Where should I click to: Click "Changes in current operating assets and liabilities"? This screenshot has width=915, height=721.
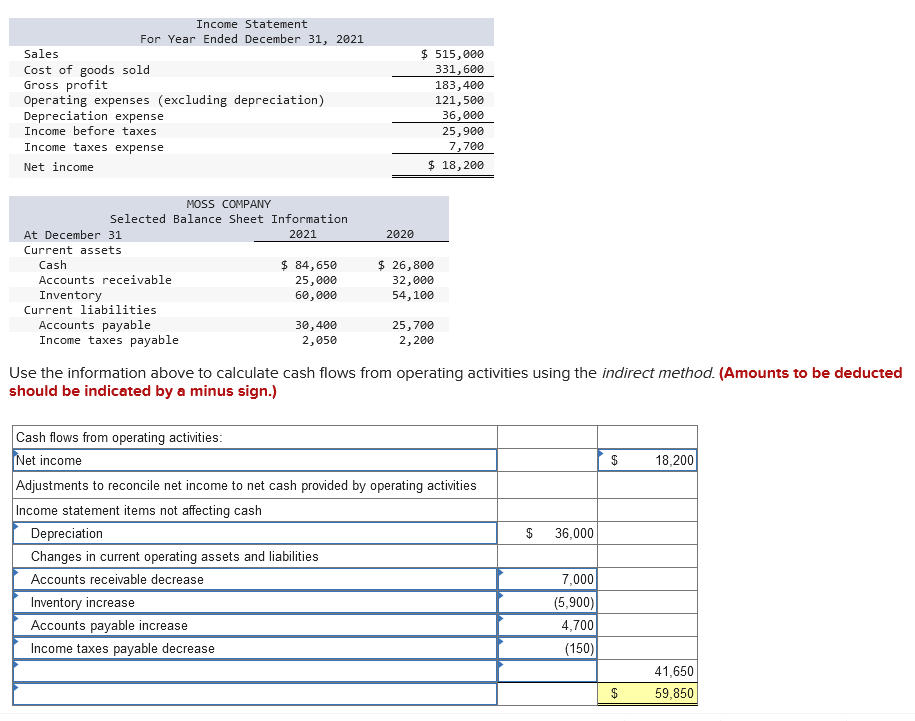[x=174, y=556]
